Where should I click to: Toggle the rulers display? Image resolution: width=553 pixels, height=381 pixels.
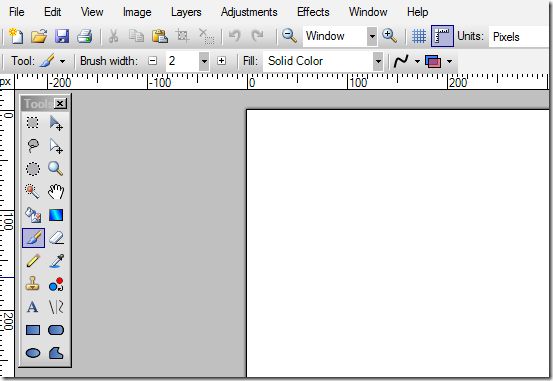tap(442, 36)
